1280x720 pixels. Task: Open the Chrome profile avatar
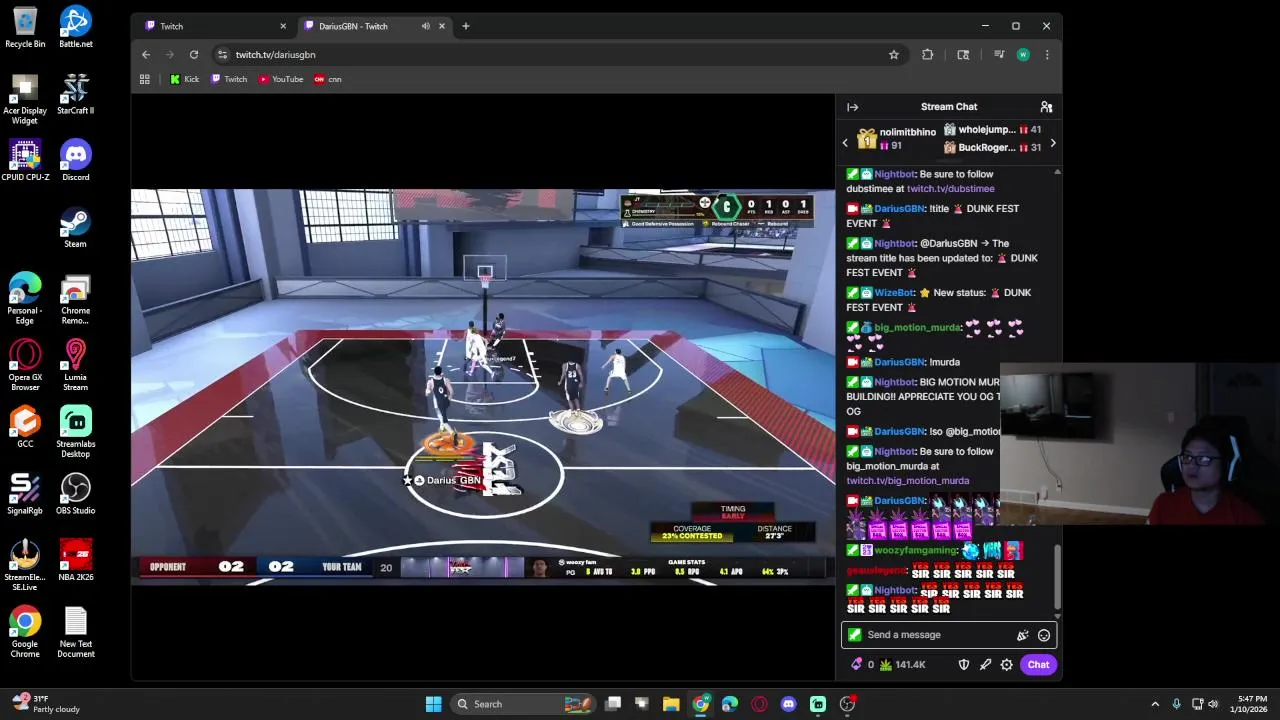(1023, 55)
